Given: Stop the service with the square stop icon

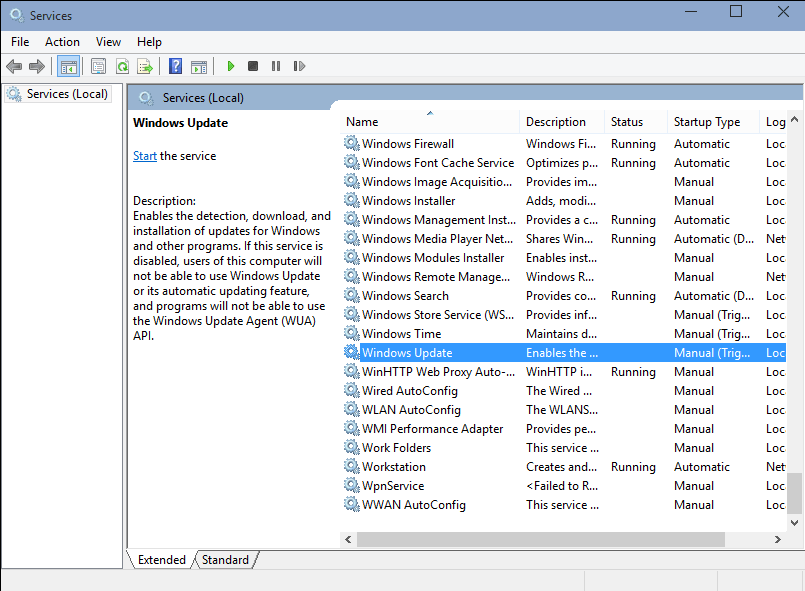Looking at the screenshot, I should 253,66.
